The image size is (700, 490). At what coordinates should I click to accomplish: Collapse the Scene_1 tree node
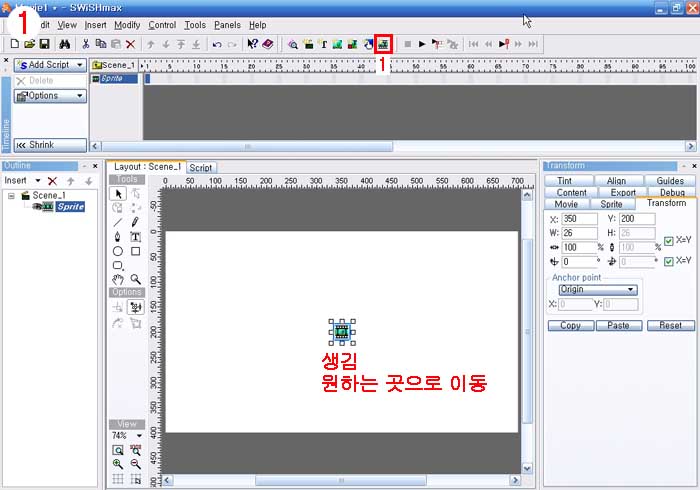[11, 196]
